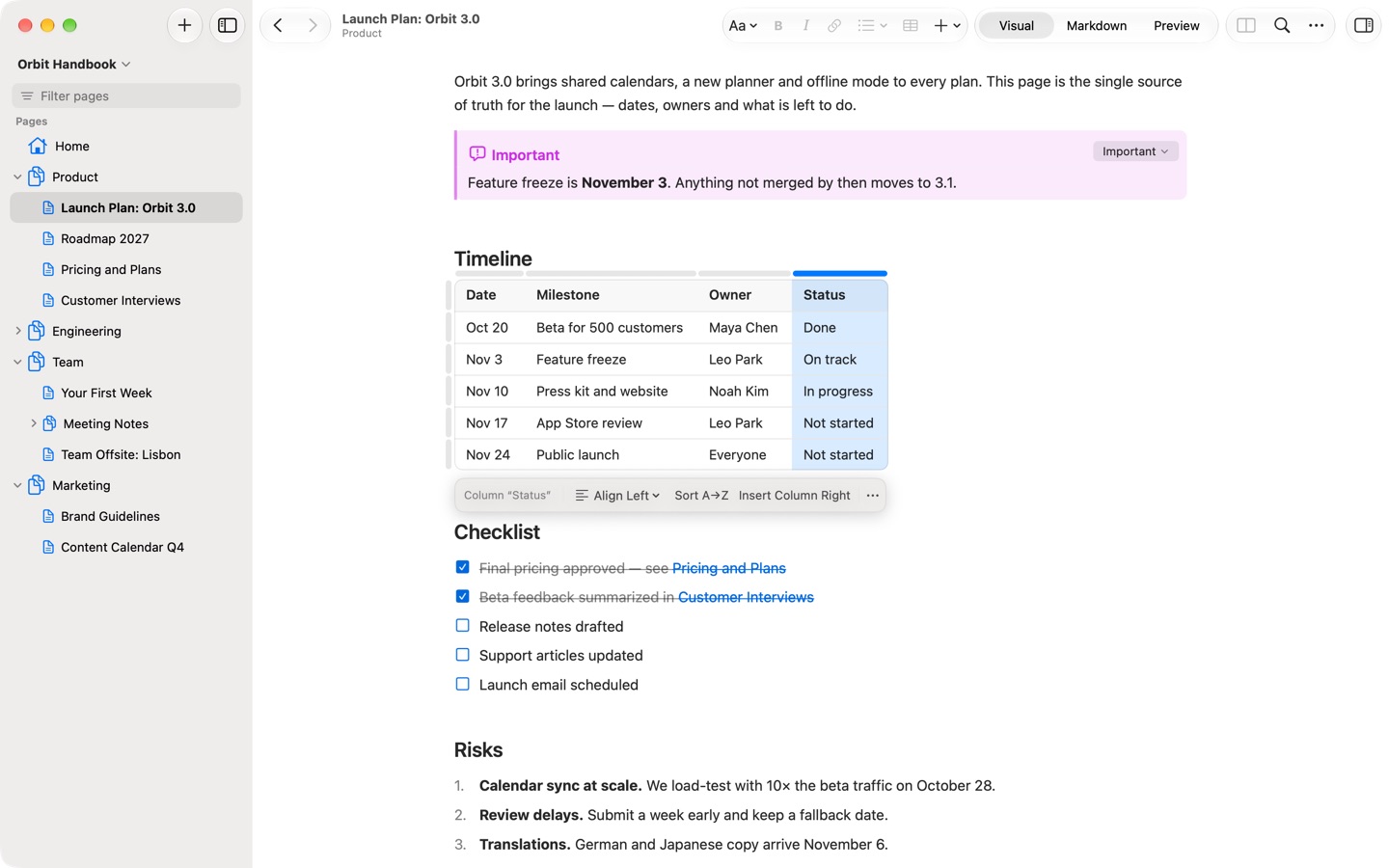Open the Orbit Handbook workspace dropdown
The height and width of the screenshot is (868, 1389).
pos(74,65)
